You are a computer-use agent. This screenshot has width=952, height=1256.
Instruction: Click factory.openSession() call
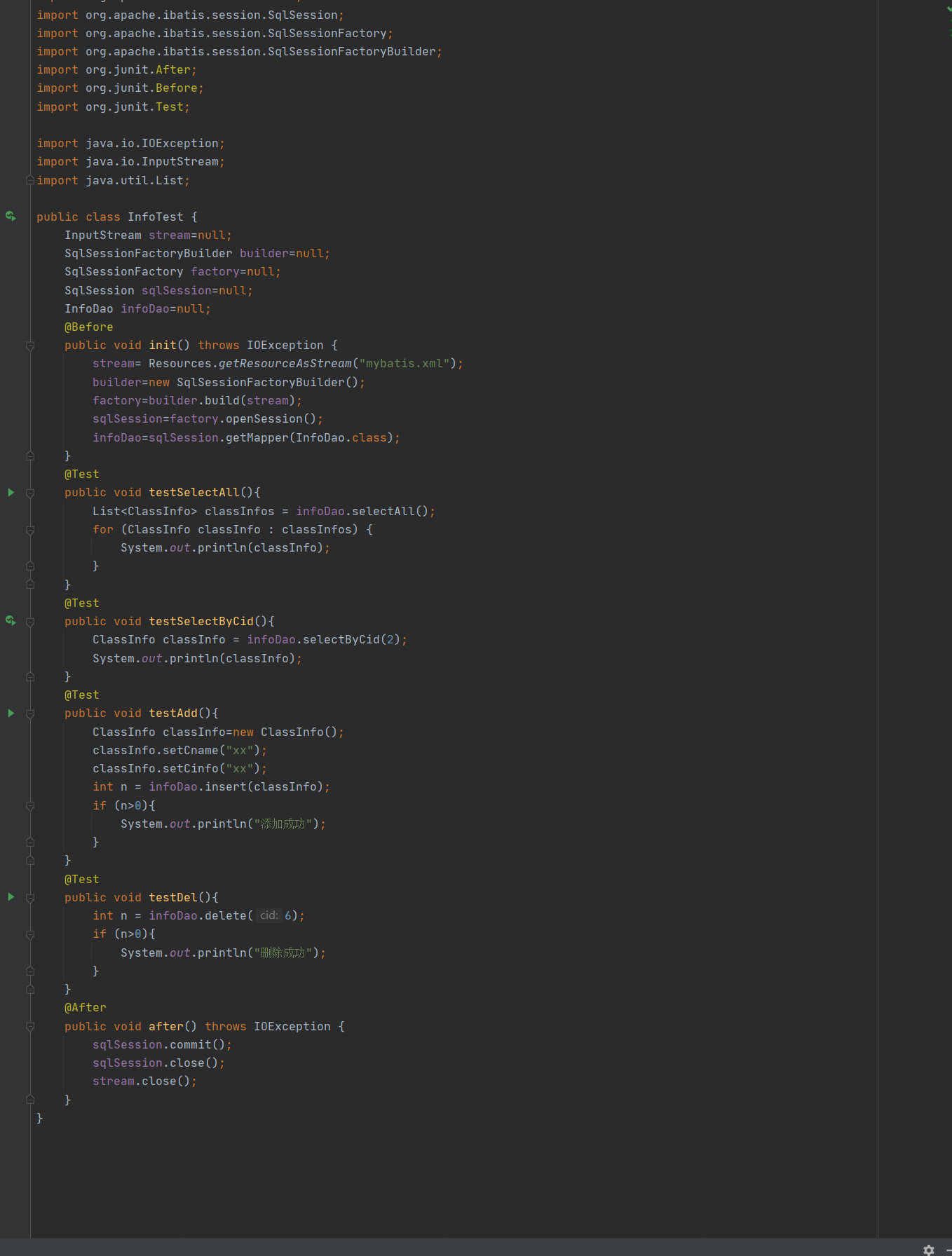click(x=243, y=418)
